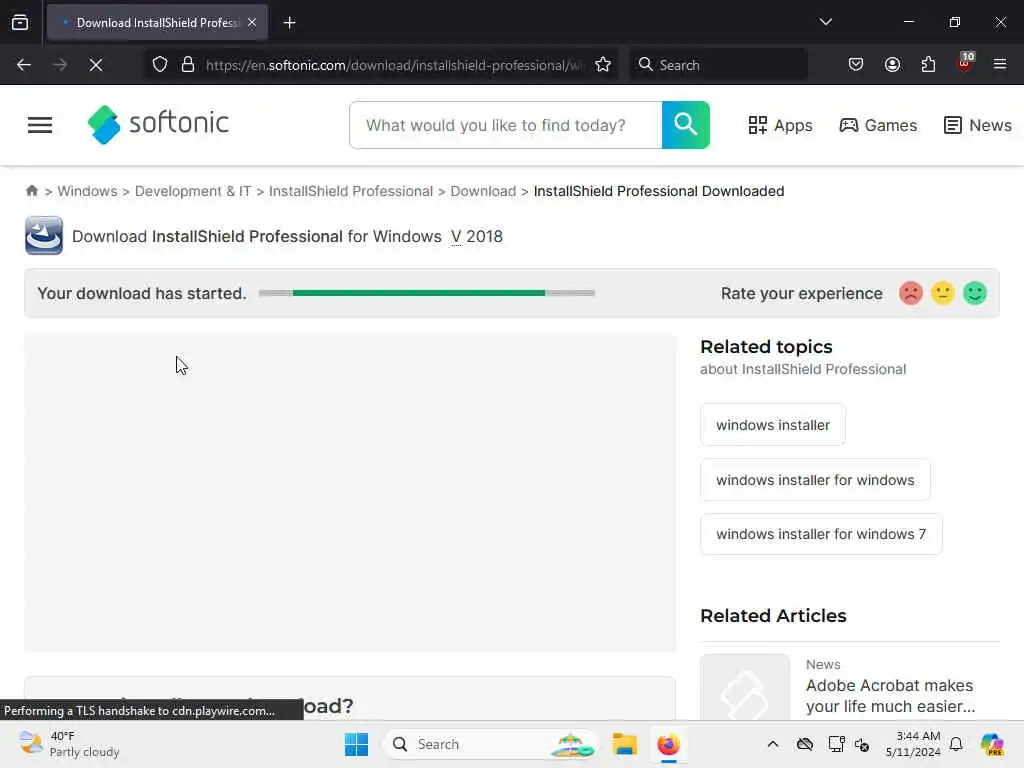The width and height of the screenshot is (1024, 768).
Task: Open the News section
Action: tap(978, 125)
